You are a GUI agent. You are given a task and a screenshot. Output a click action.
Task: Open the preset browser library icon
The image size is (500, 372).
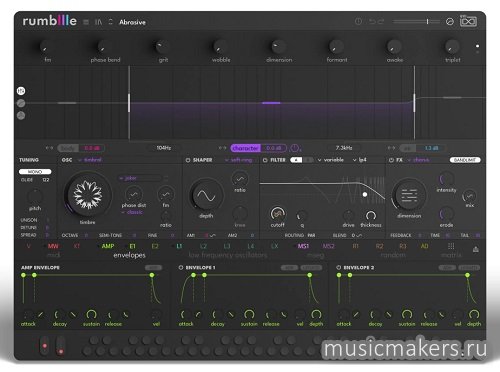point(98,22)
